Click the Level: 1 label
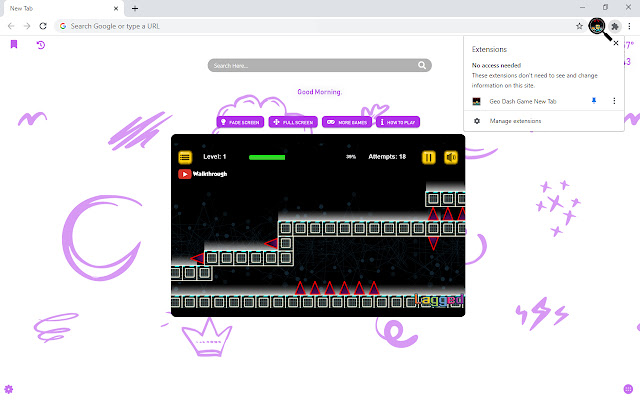 [215, 157]
